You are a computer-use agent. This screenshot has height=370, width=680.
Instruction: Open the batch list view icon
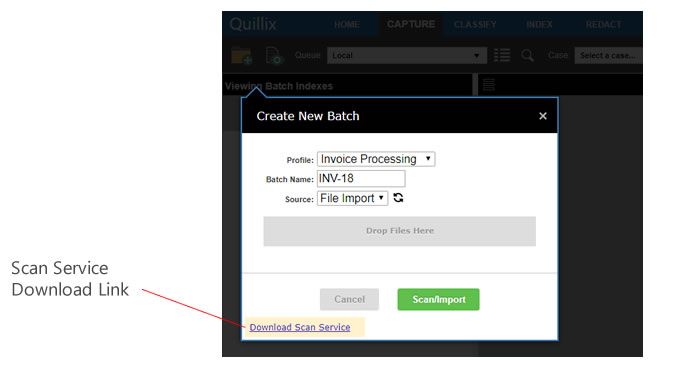click(502, 56)
